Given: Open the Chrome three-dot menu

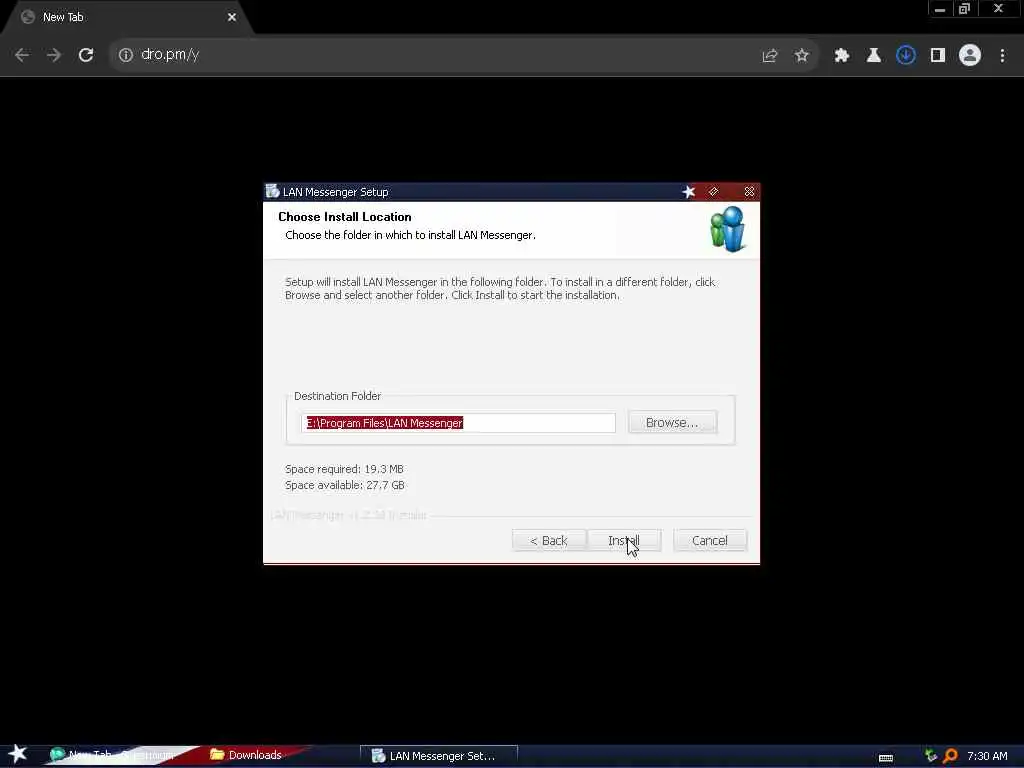Looking at the screenshot, I should (1002, 56).
